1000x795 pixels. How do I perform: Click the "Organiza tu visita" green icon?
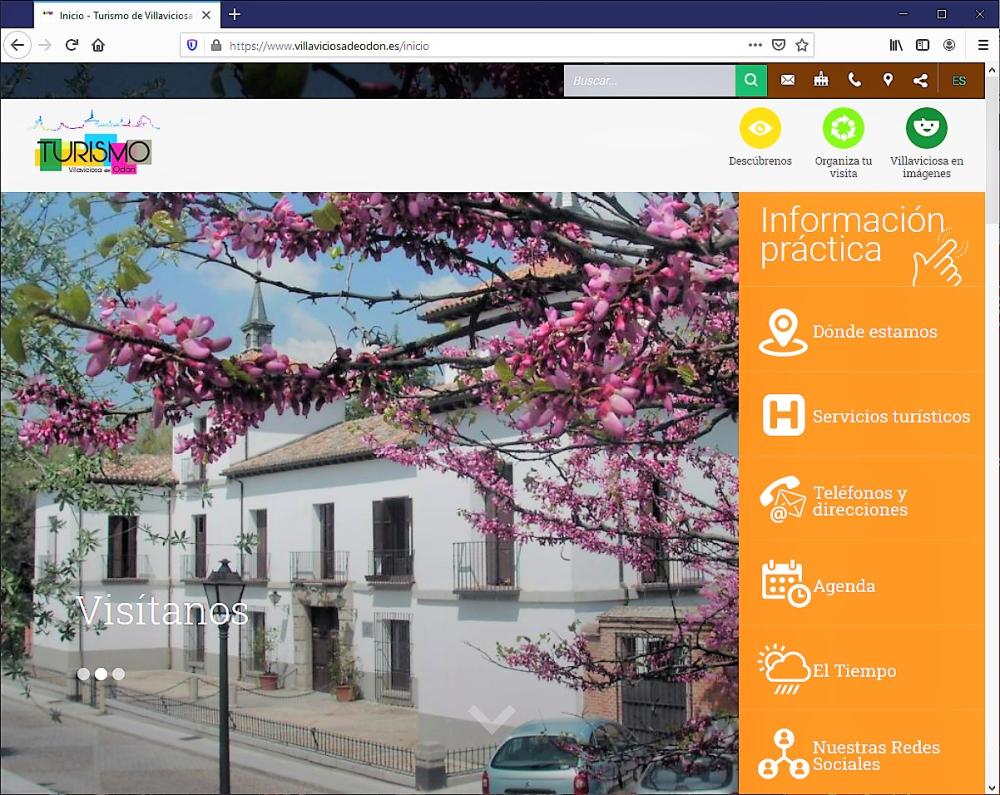(843, 129)
